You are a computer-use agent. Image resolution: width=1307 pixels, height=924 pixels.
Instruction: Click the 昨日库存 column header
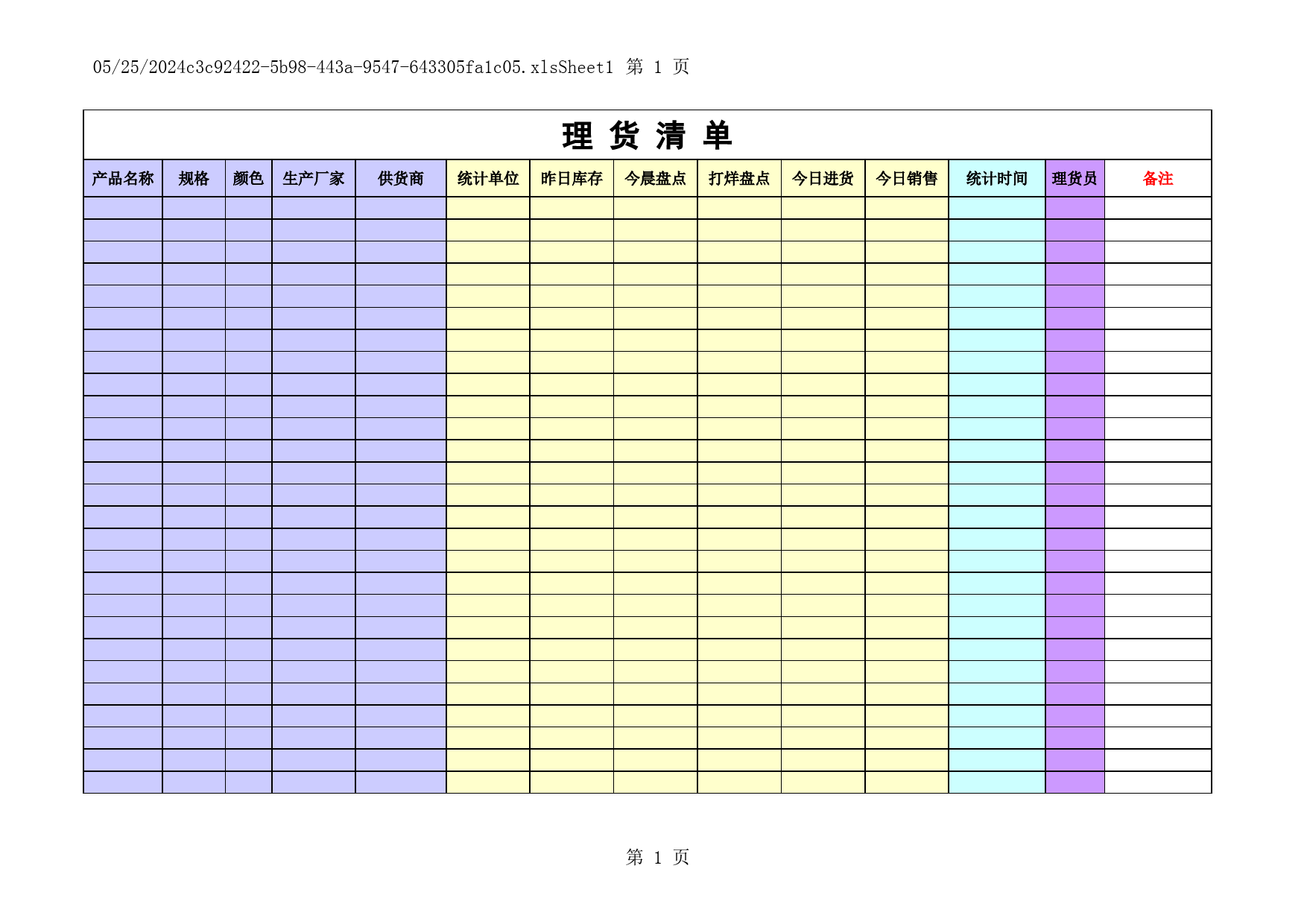[572, 178]
